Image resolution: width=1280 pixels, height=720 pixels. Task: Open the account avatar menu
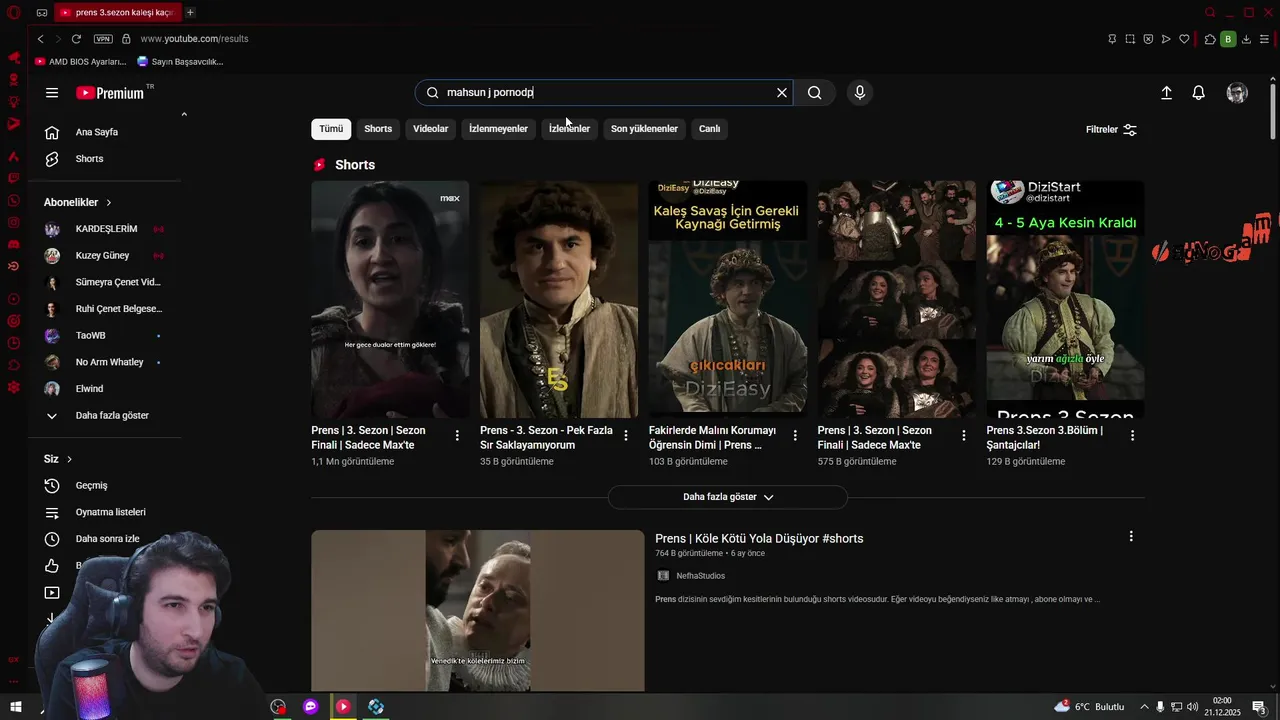(x=1237, y=93)
